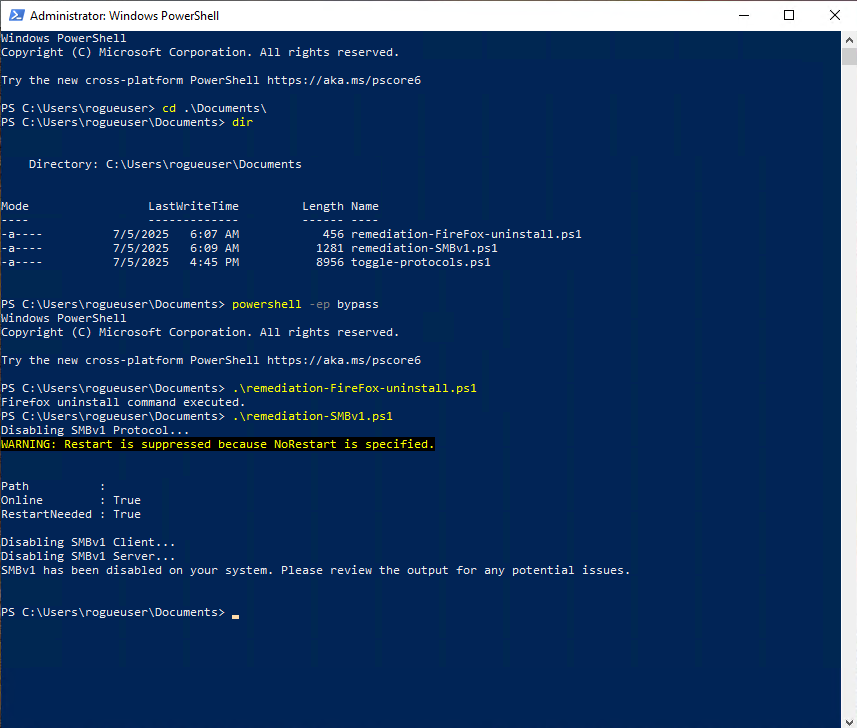Maximize the PowerShell window
This screenshot has height=728, width=857.
[789, 16]
